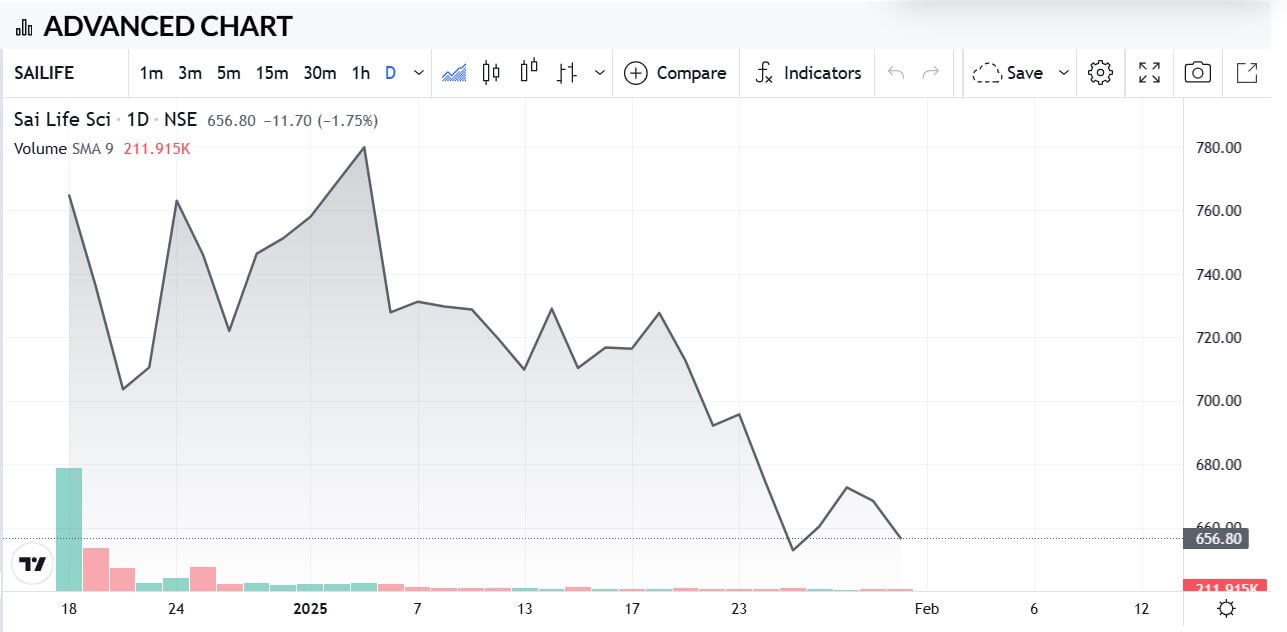
Task: Click the 720.00 price scale label
Action: tap(1218, 338)
